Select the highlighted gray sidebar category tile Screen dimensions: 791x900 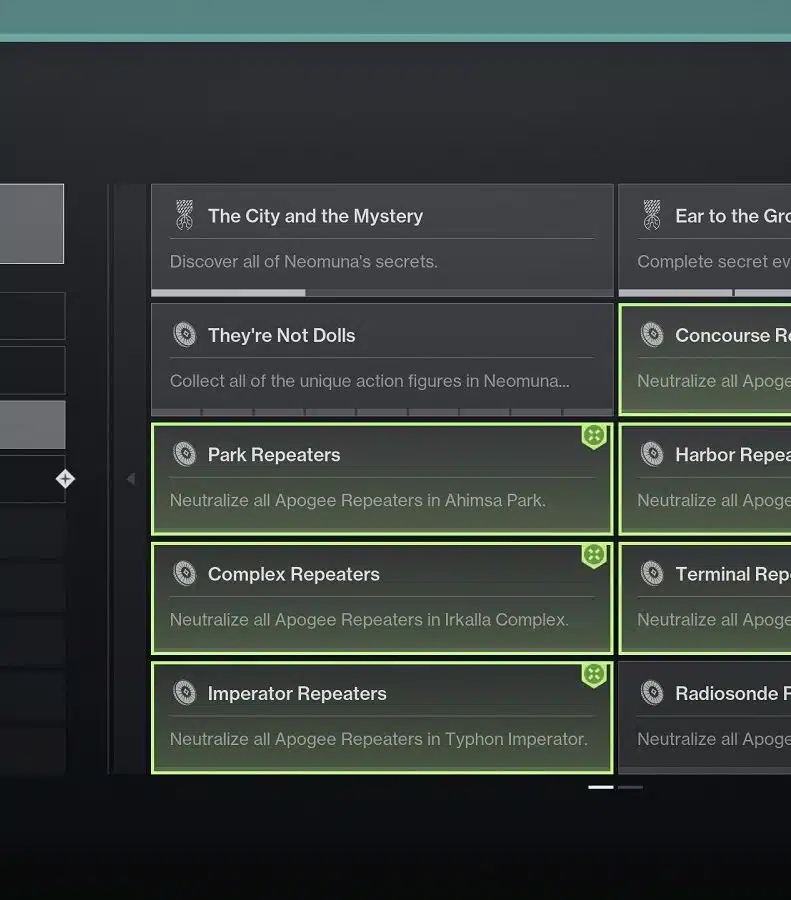(x=33, y=425)
